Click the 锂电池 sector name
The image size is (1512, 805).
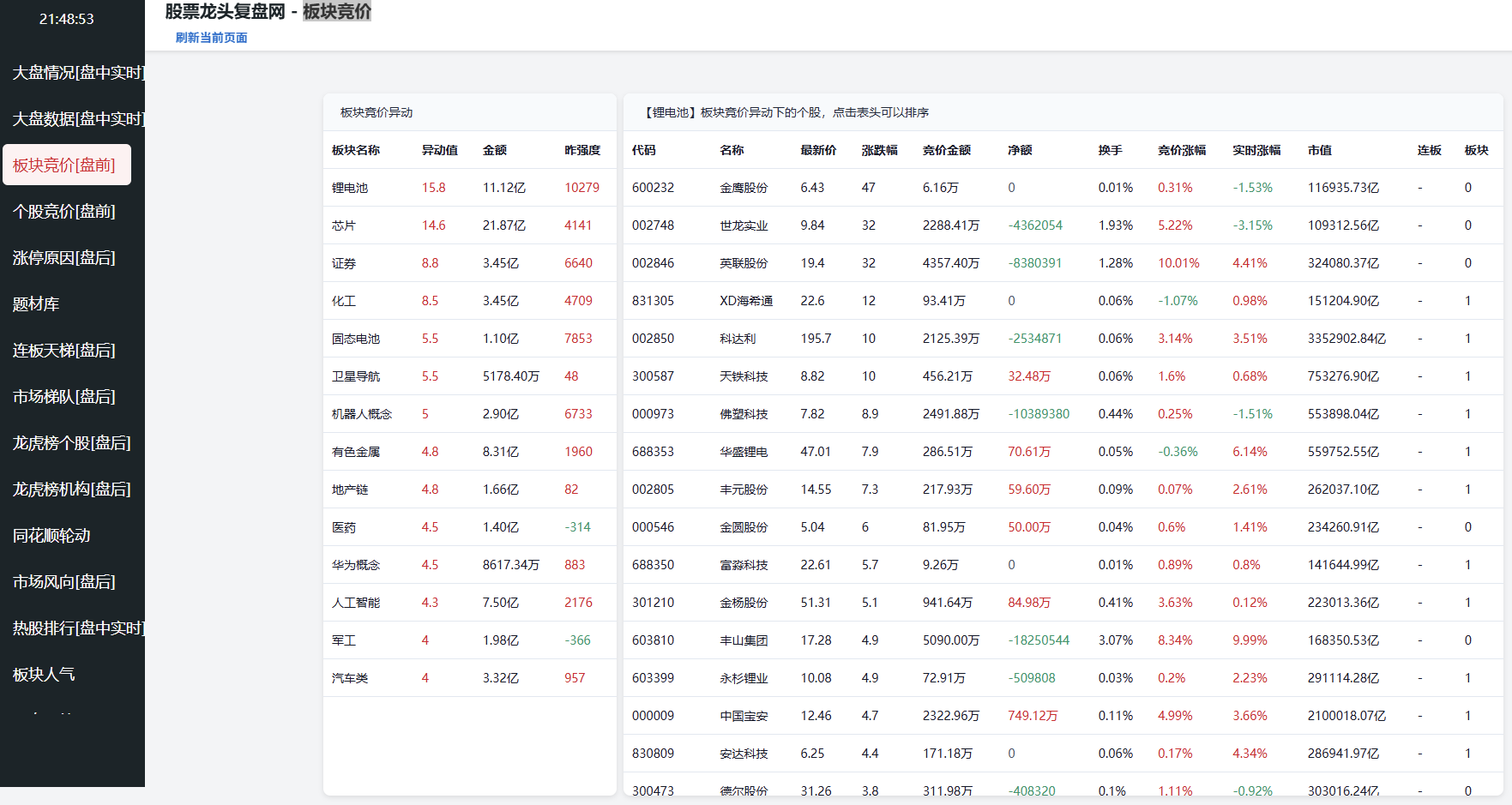pos(350,188)
